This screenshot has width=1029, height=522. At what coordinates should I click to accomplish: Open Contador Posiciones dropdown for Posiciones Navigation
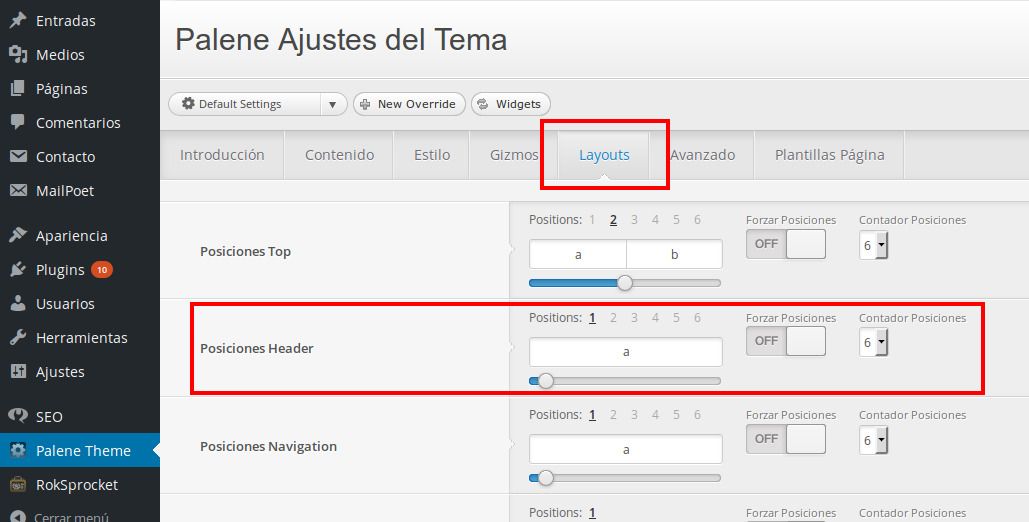click(873, 441)
